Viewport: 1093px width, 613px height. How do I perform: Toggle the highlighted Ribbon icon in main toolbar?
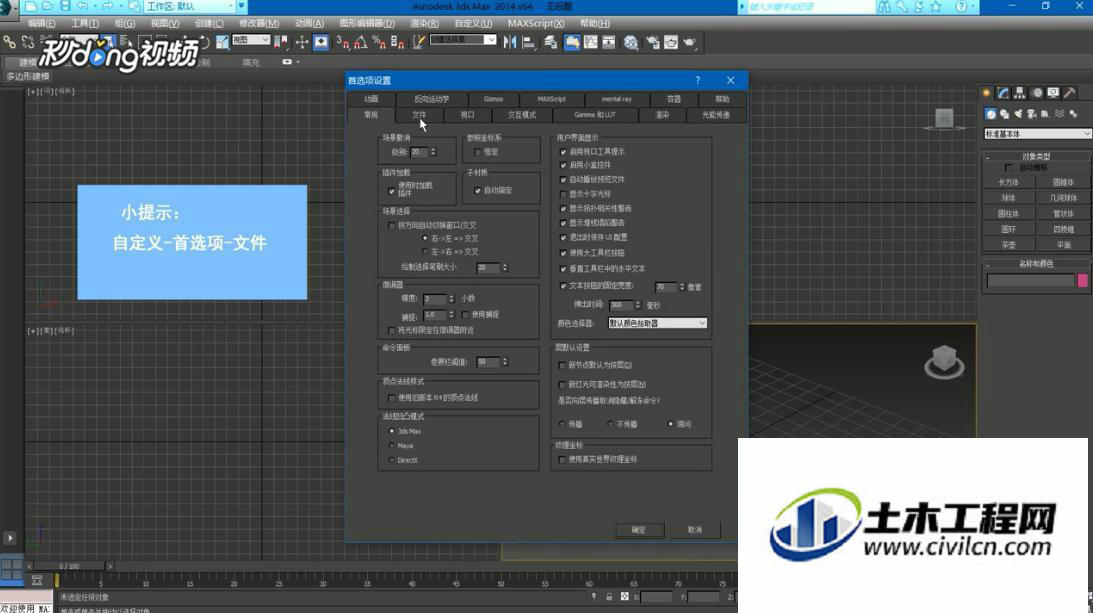click(572, 43)
